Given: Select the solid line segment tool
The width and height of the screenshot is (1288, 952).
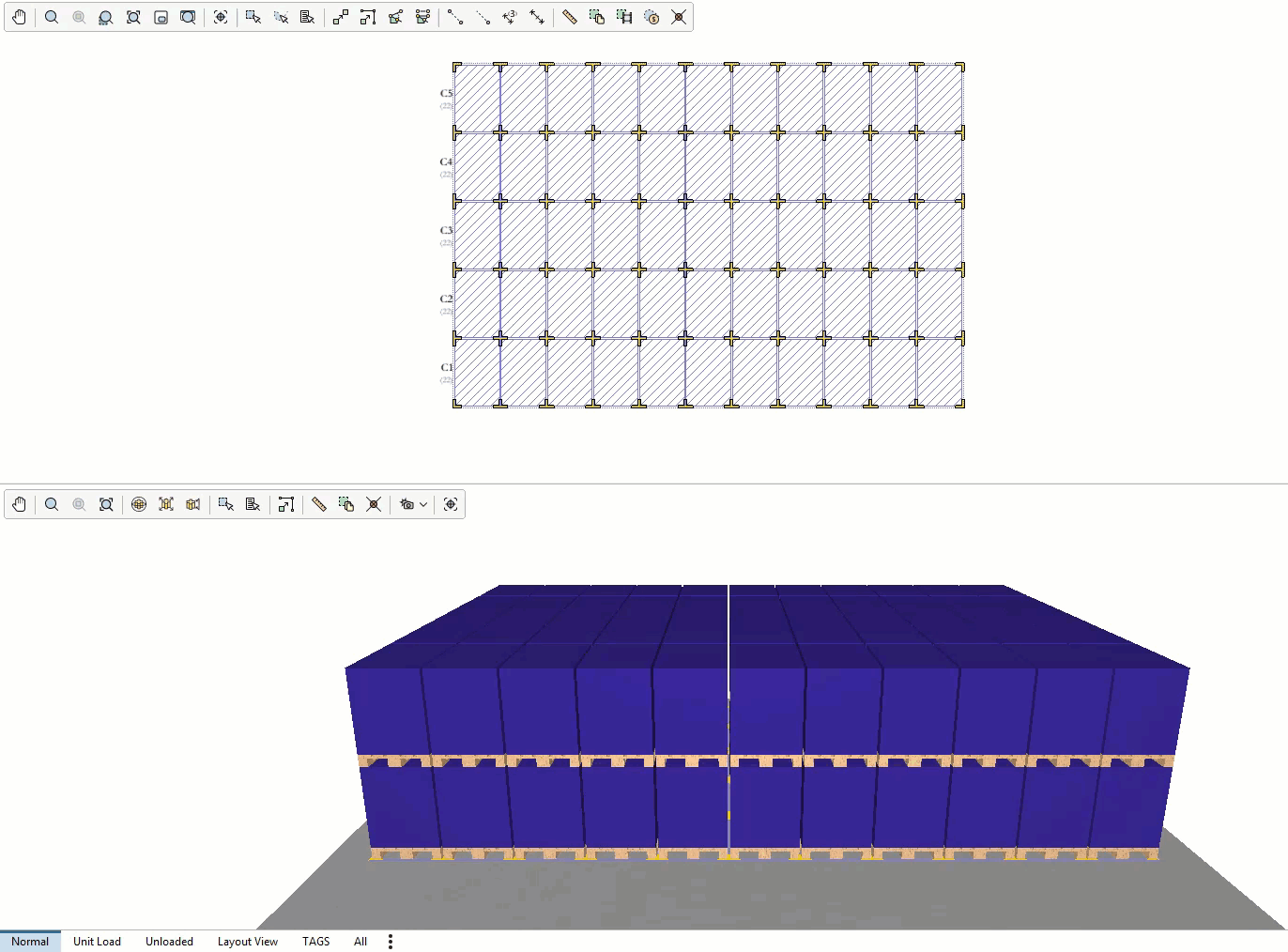Looking at the screenshot, I should click(455, 17).
